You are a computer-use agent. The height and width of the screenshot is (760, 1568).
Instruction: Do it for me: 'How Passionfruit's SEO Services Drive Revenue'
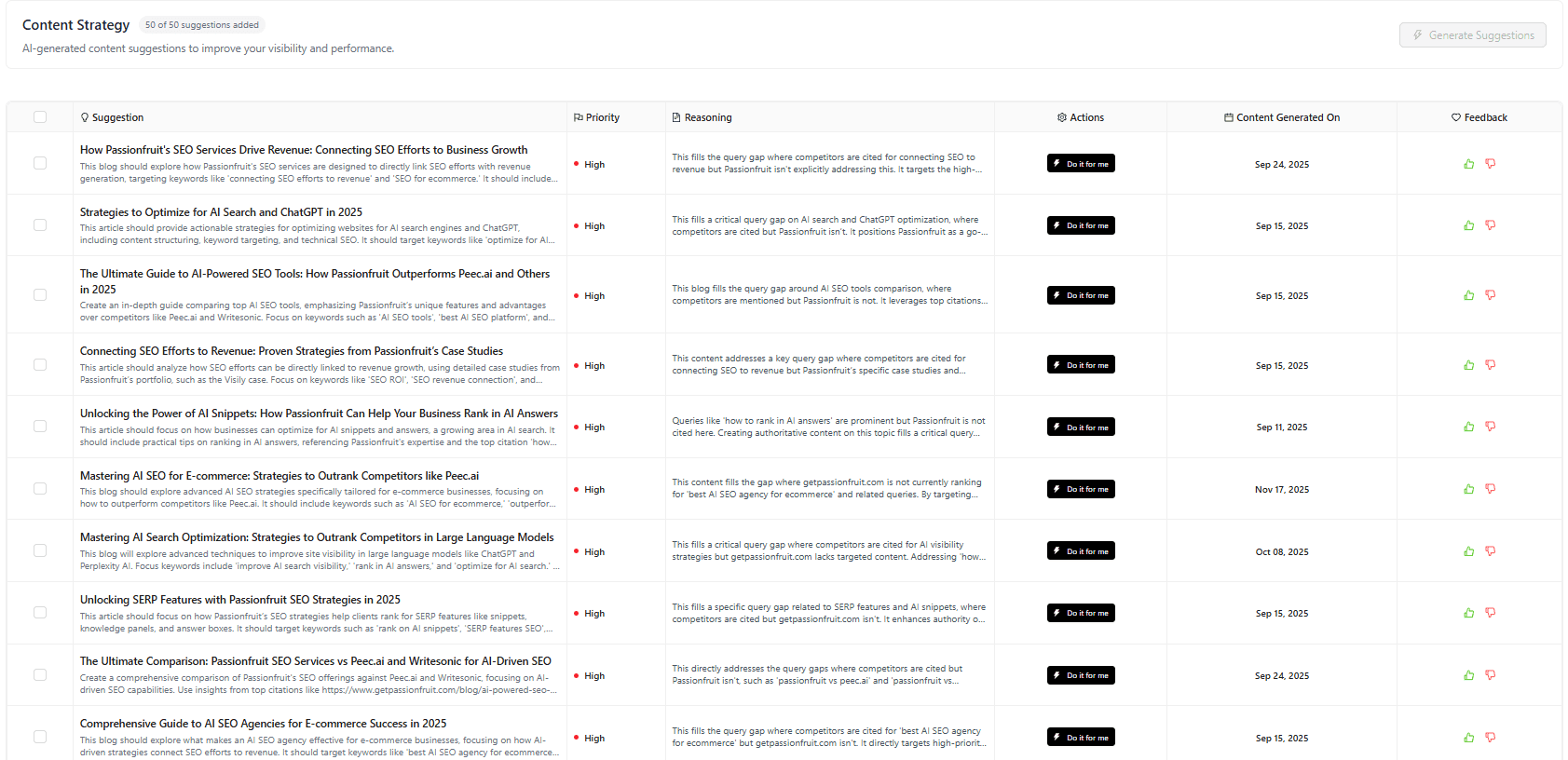pos(1081,164)
